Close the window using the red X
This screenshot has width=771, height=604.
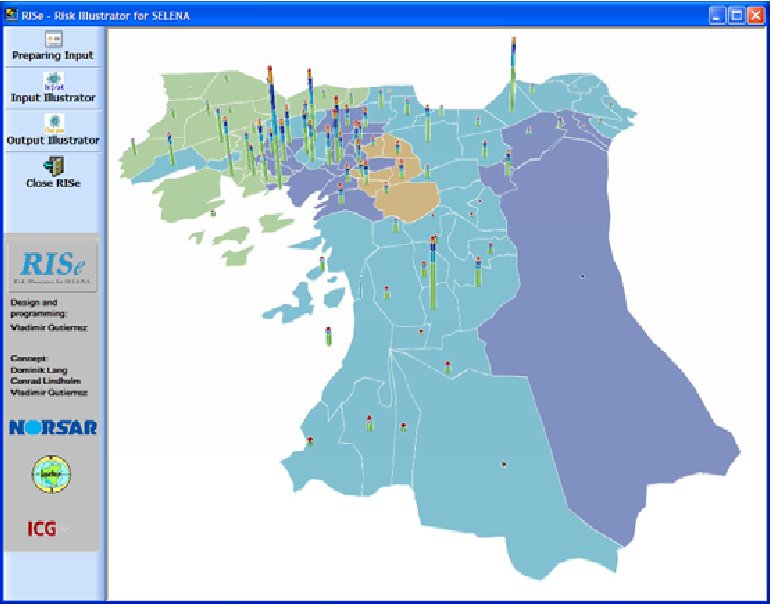pyautogui.click(x=756, y=15)
